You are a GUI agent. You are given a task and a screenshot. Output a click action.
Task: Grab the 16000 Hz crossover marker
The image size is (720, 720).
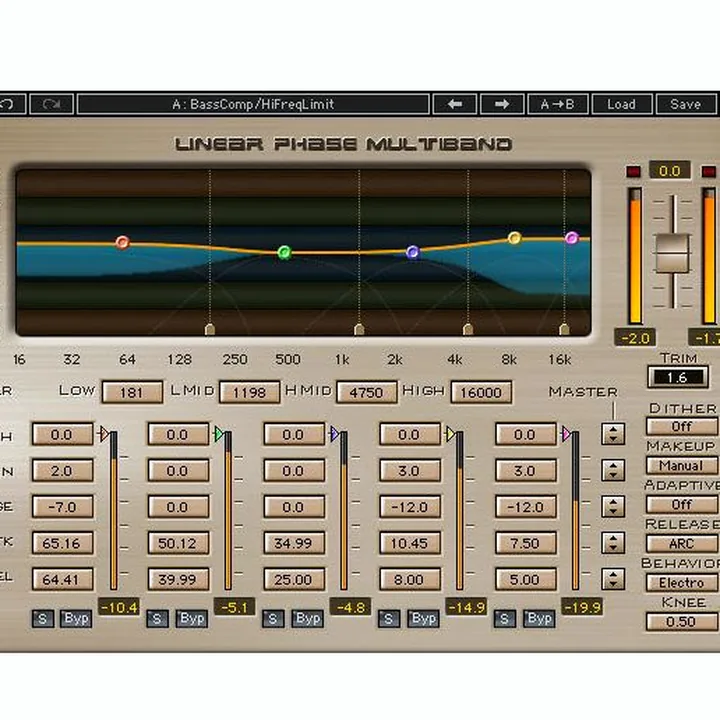click(x=564, y=329)
